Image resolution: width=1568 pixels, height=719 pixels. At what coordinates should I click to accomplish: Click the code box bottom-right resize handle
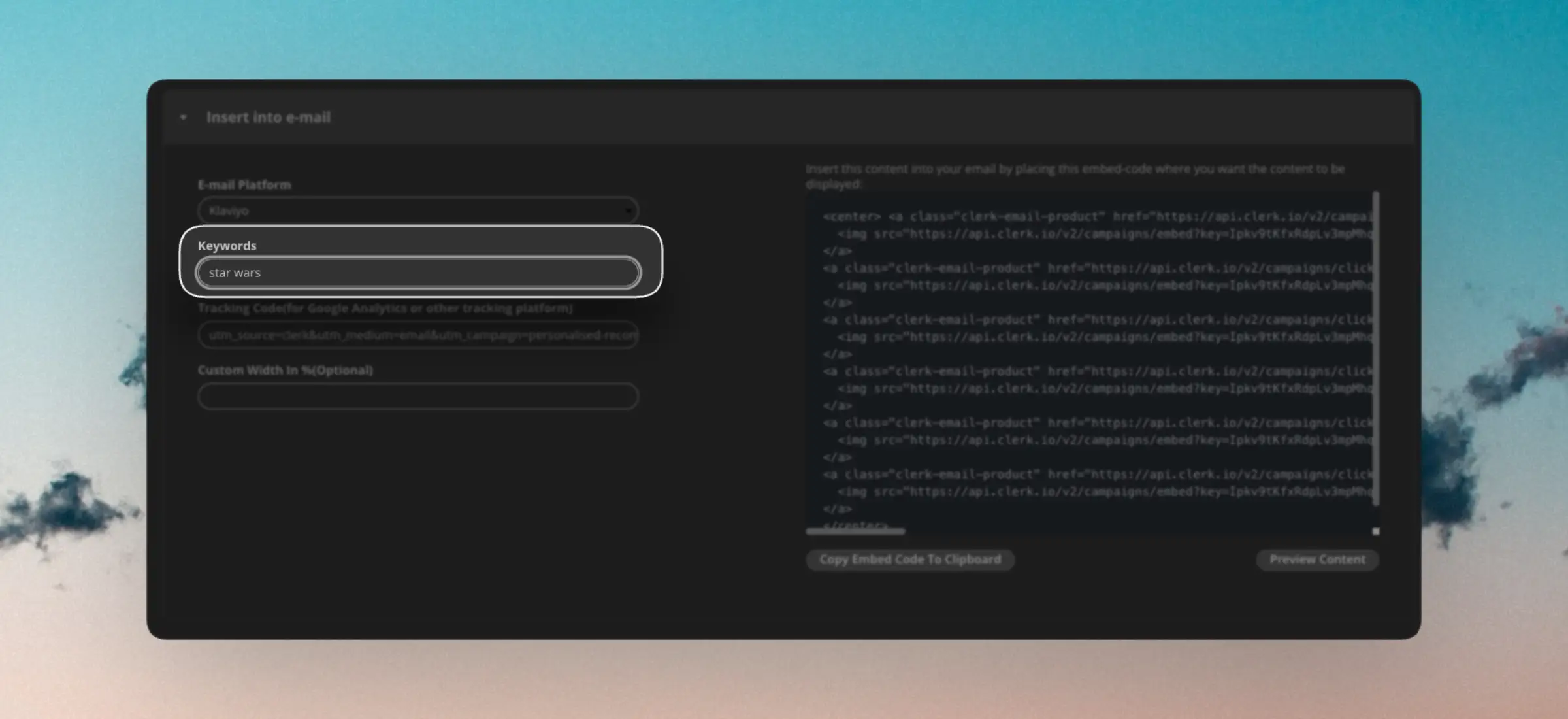(x=1376, y=531)
